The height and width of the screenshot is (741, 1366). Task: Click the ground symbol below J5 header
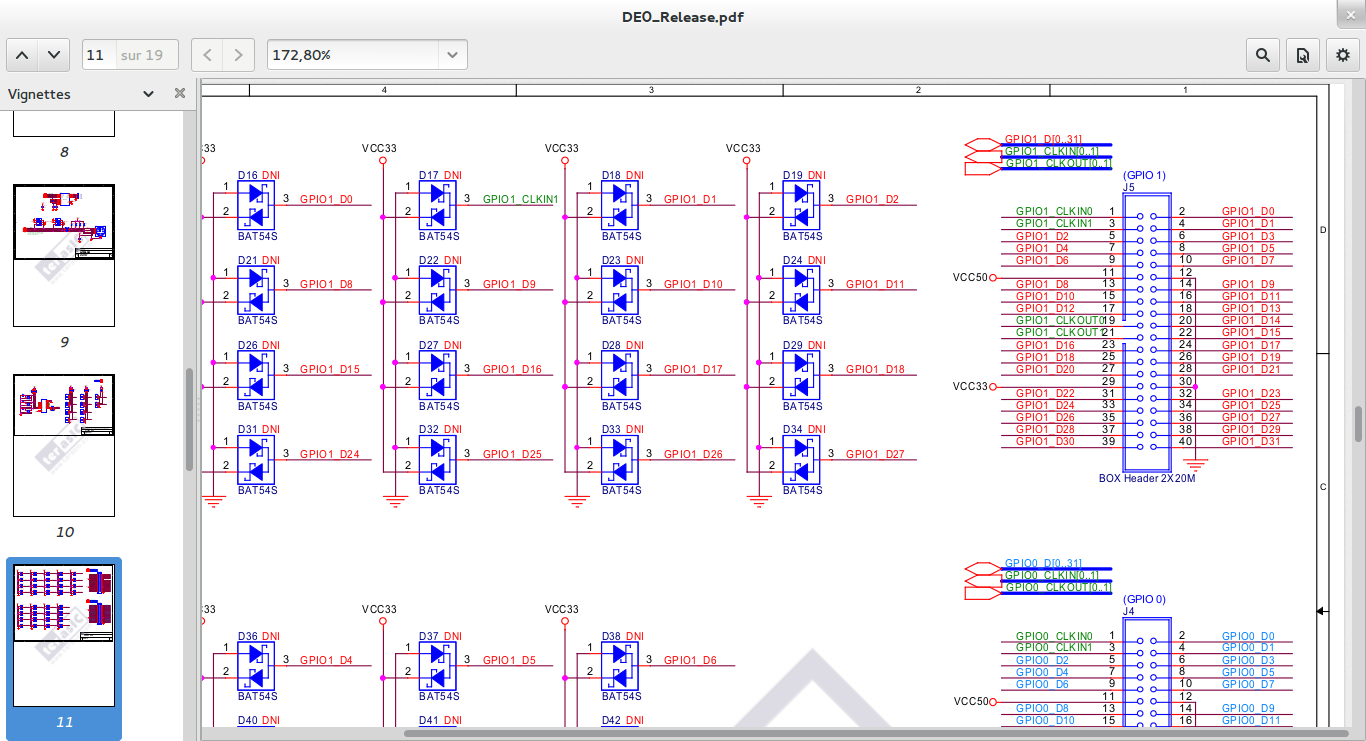coord(1196,465)
